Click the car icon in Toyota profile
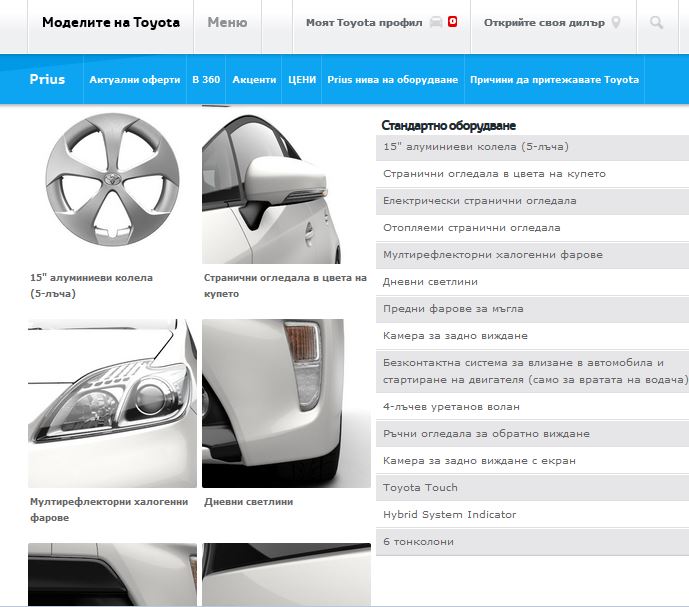The height and width of the screenshot is (607, 689). coord(435,22)
